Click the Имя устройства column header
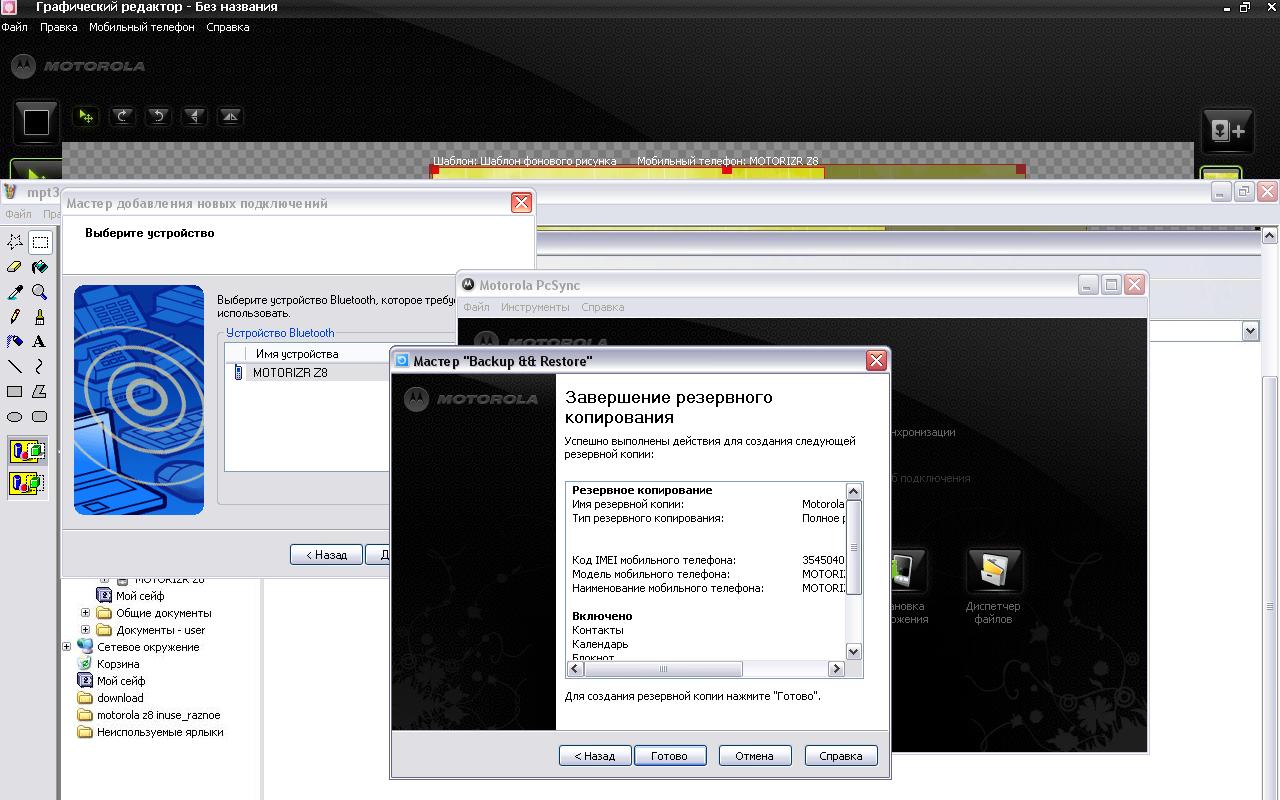This screenshot has width=1280, height=800. (x=297, y=354)
